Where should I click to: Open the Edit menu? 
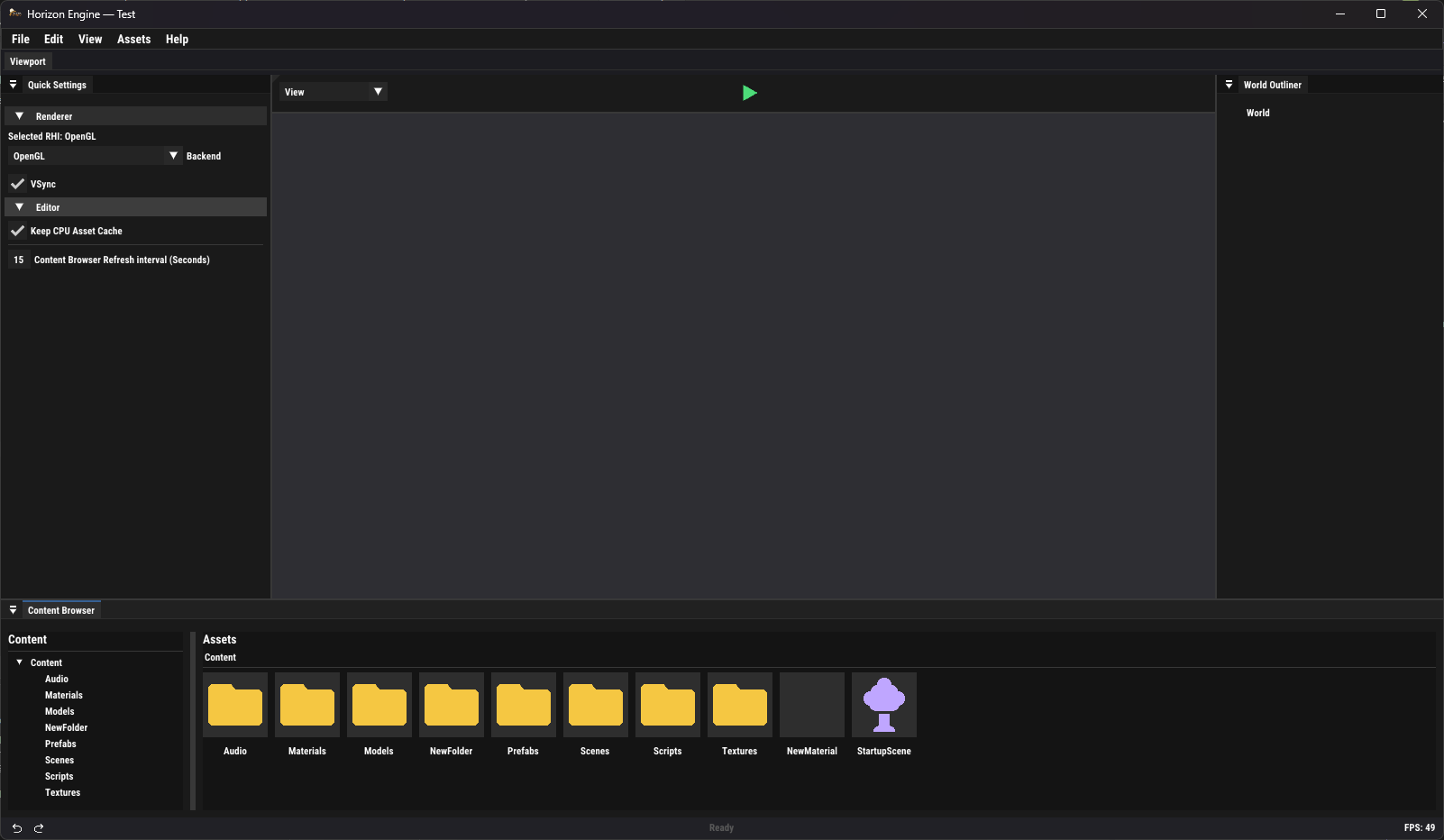[53, 39]
